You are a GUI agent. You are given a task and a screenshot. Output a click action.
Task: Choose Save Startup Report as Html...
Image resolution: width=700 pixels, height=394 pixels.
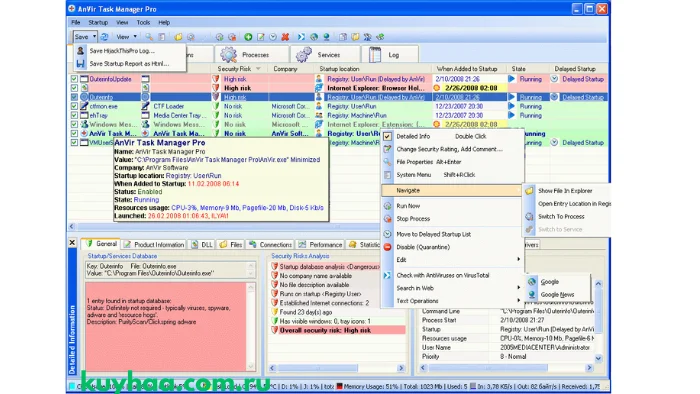point(129,64)
